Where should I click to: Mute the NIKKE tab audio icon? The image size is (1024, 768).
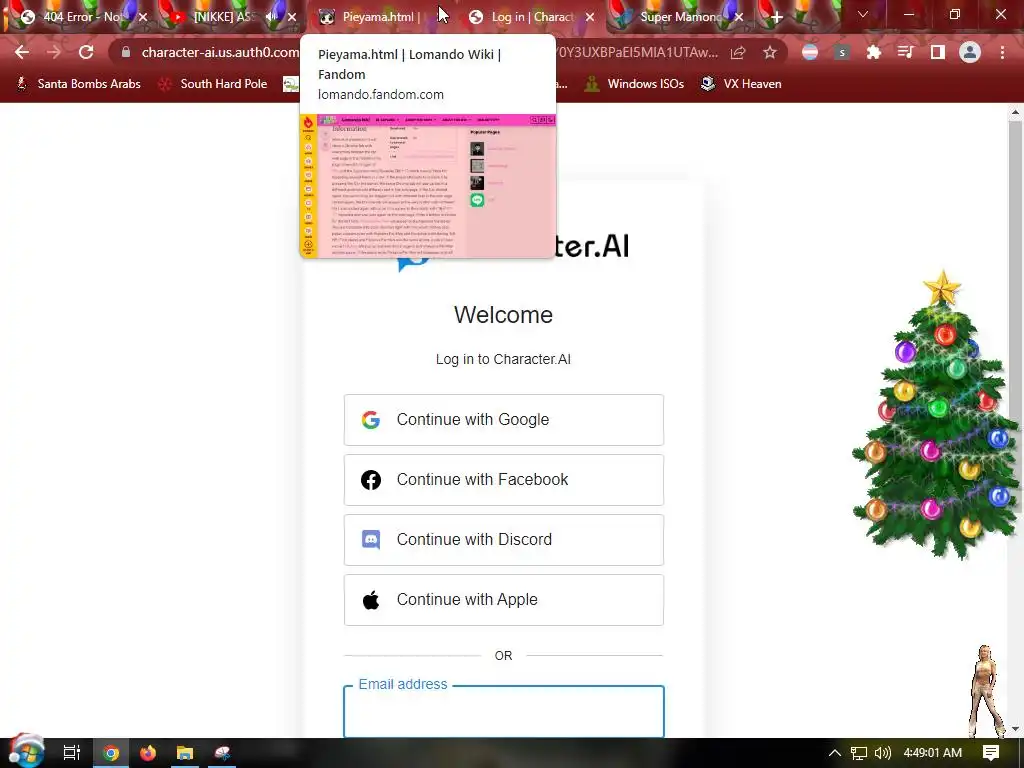point(272,17)
